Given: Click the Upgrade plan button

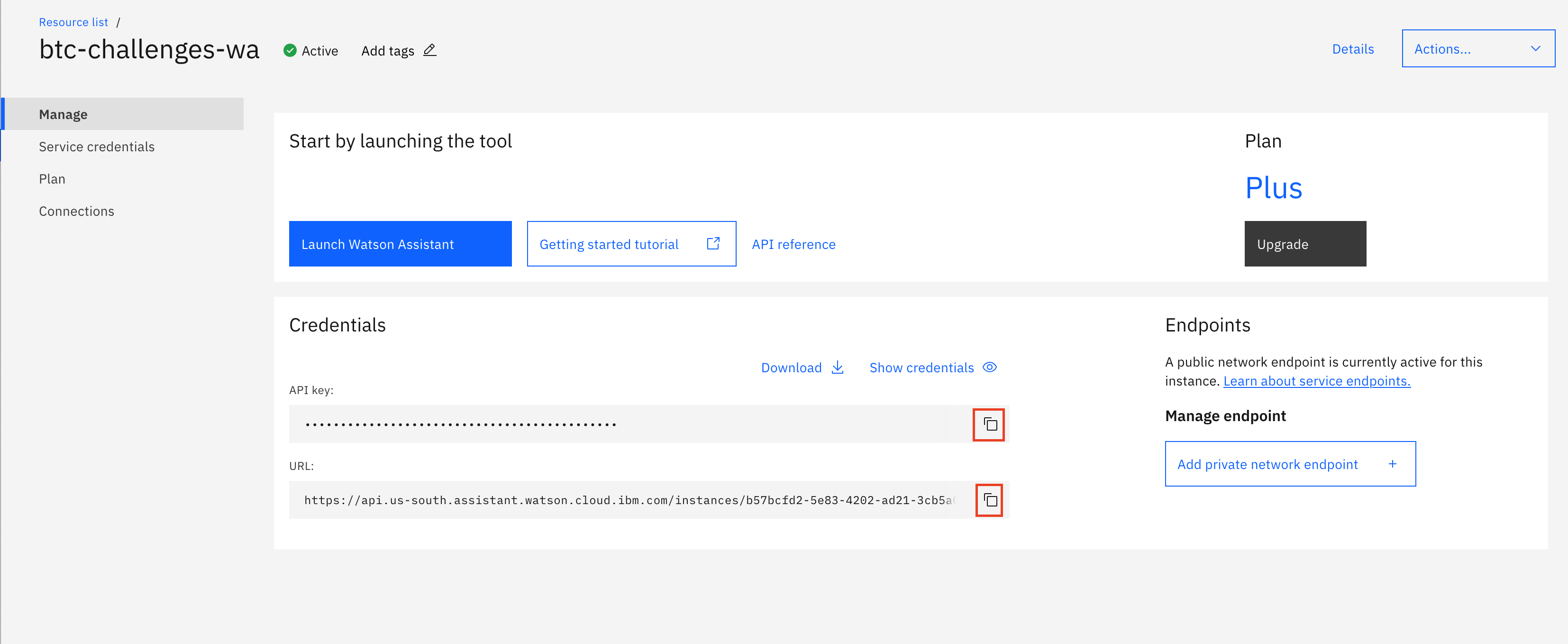Looking at the screenshot, I should [1304, 244].
